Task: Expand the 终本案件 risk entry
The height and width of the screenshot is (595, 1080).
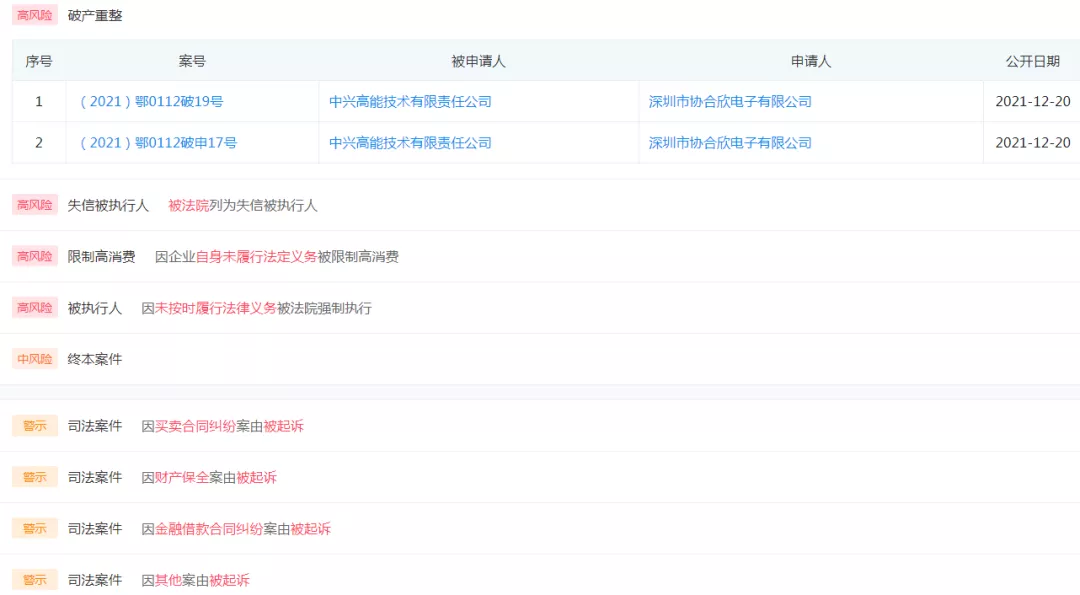Action: (95, 359)
